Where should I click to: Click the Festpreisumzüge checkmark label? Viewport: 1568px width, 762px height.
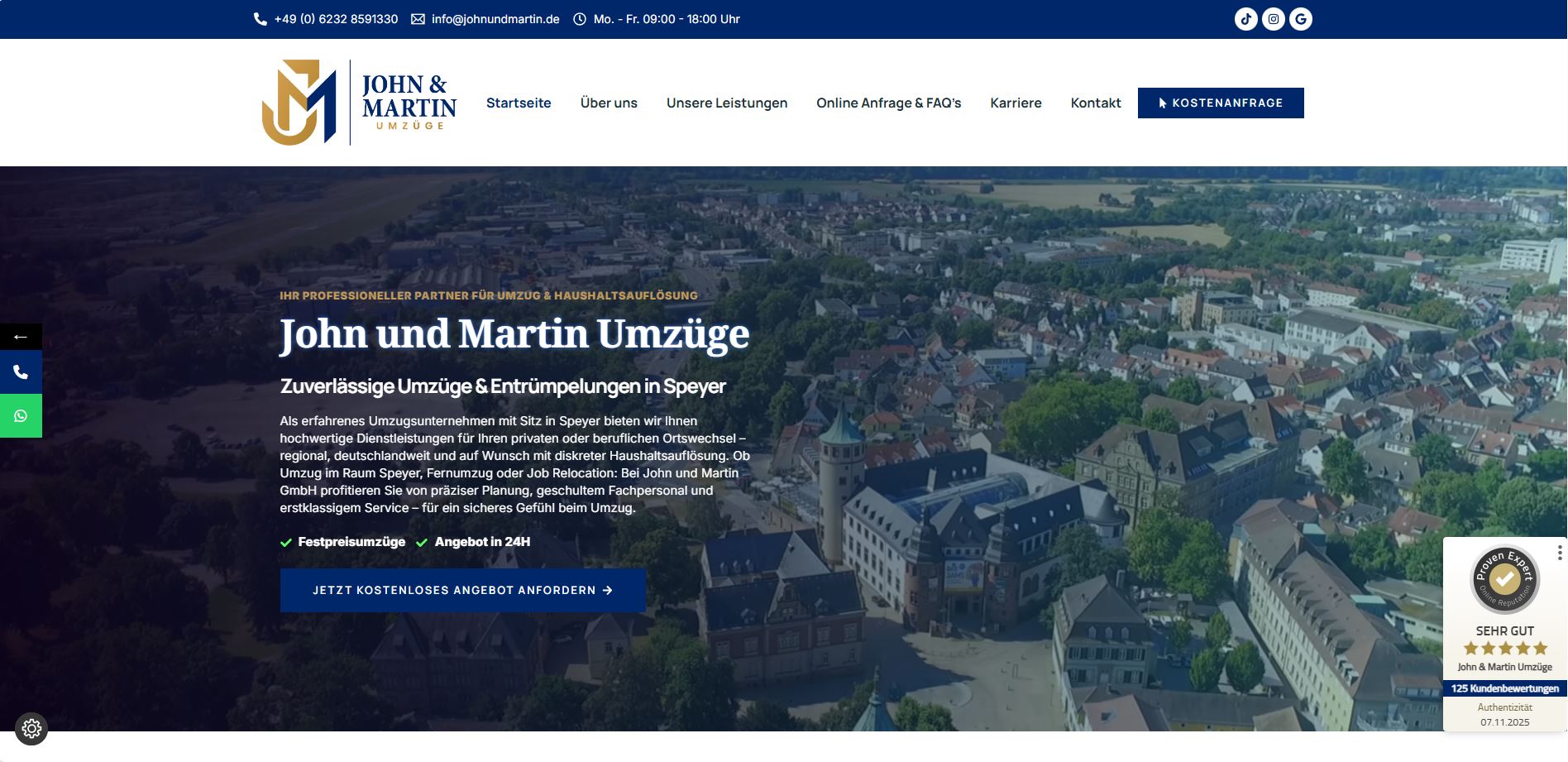pos(351,542)
